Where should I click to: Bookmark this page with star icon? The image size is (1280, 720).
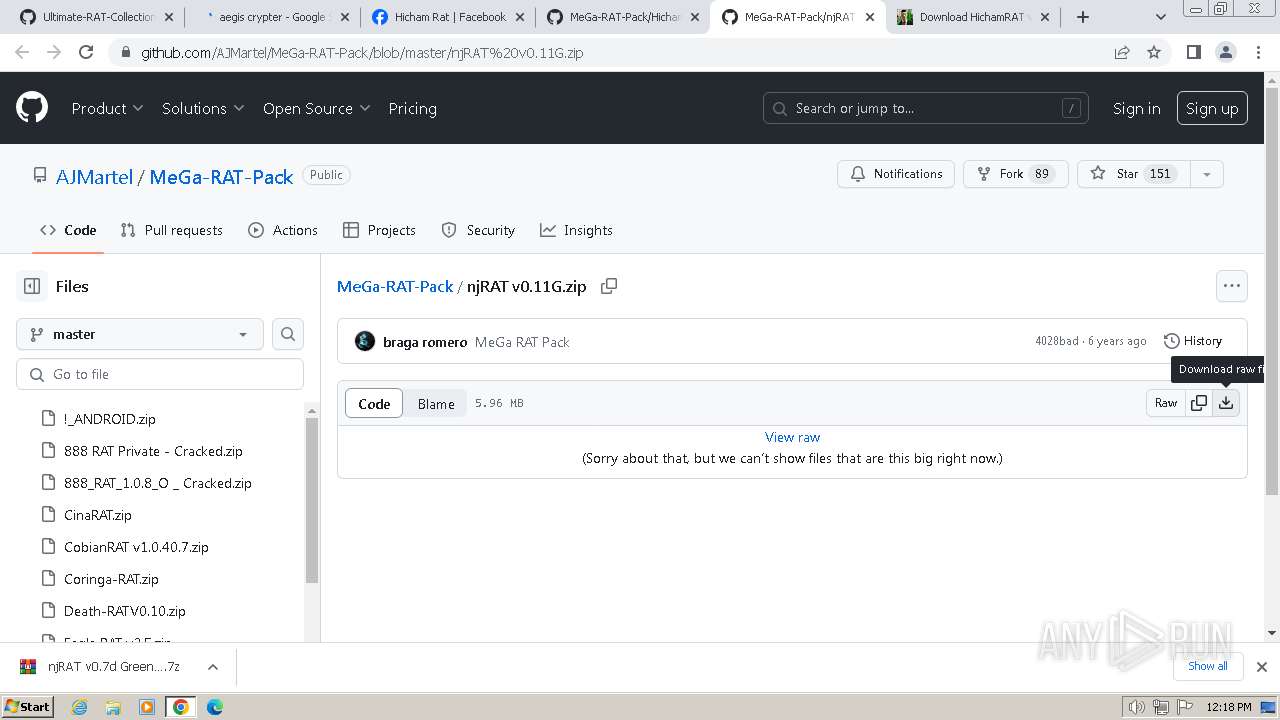[1154, 52]
